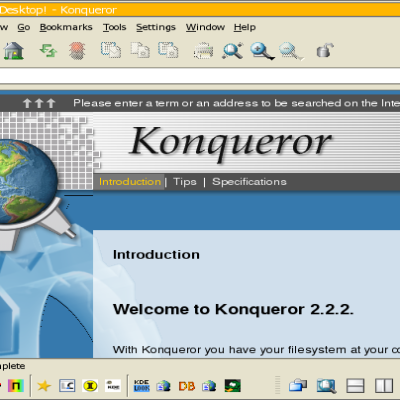Click the rainbow-colored square icon in bottom toolbar
Image resolution: width=400 pixels, height=400 pixels.
click(x=16, y=386)
